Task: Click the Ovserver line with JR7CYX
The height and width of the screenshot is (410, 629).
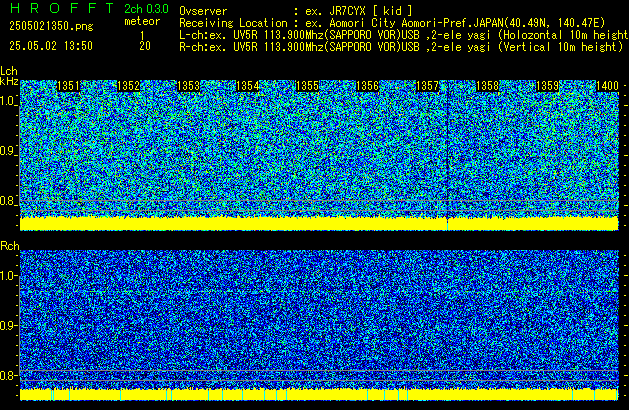Action: pyautogui.click(x=296, y=11)
